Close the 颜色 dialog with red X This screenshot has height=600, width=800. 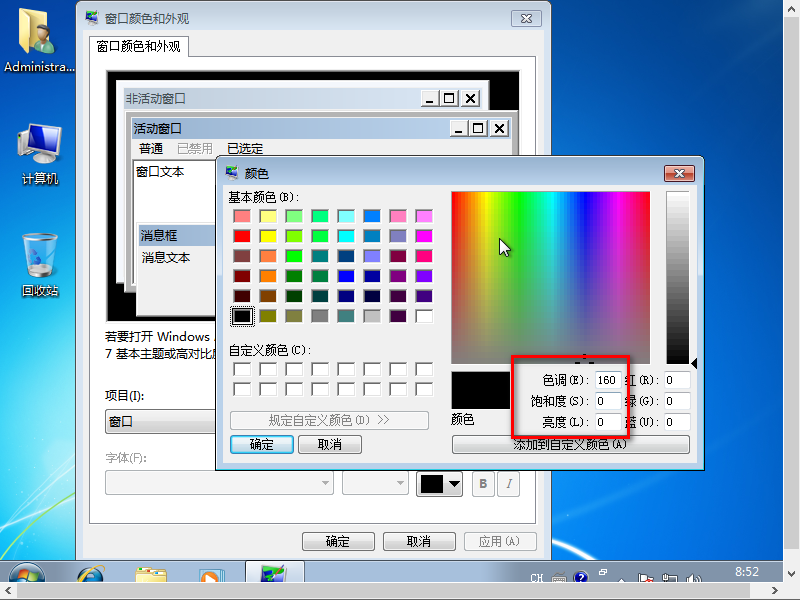[679, 173]
